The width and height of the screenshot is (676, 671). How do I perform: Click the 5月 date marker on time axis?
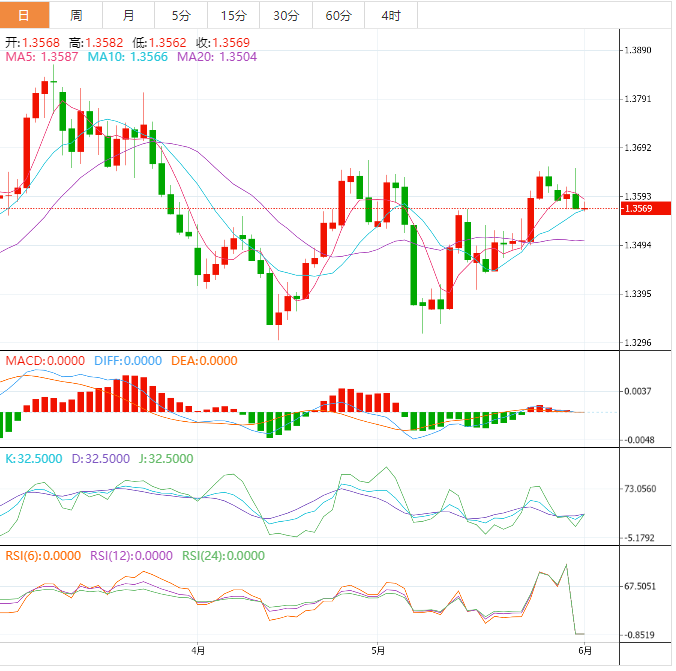click(377, 648)
